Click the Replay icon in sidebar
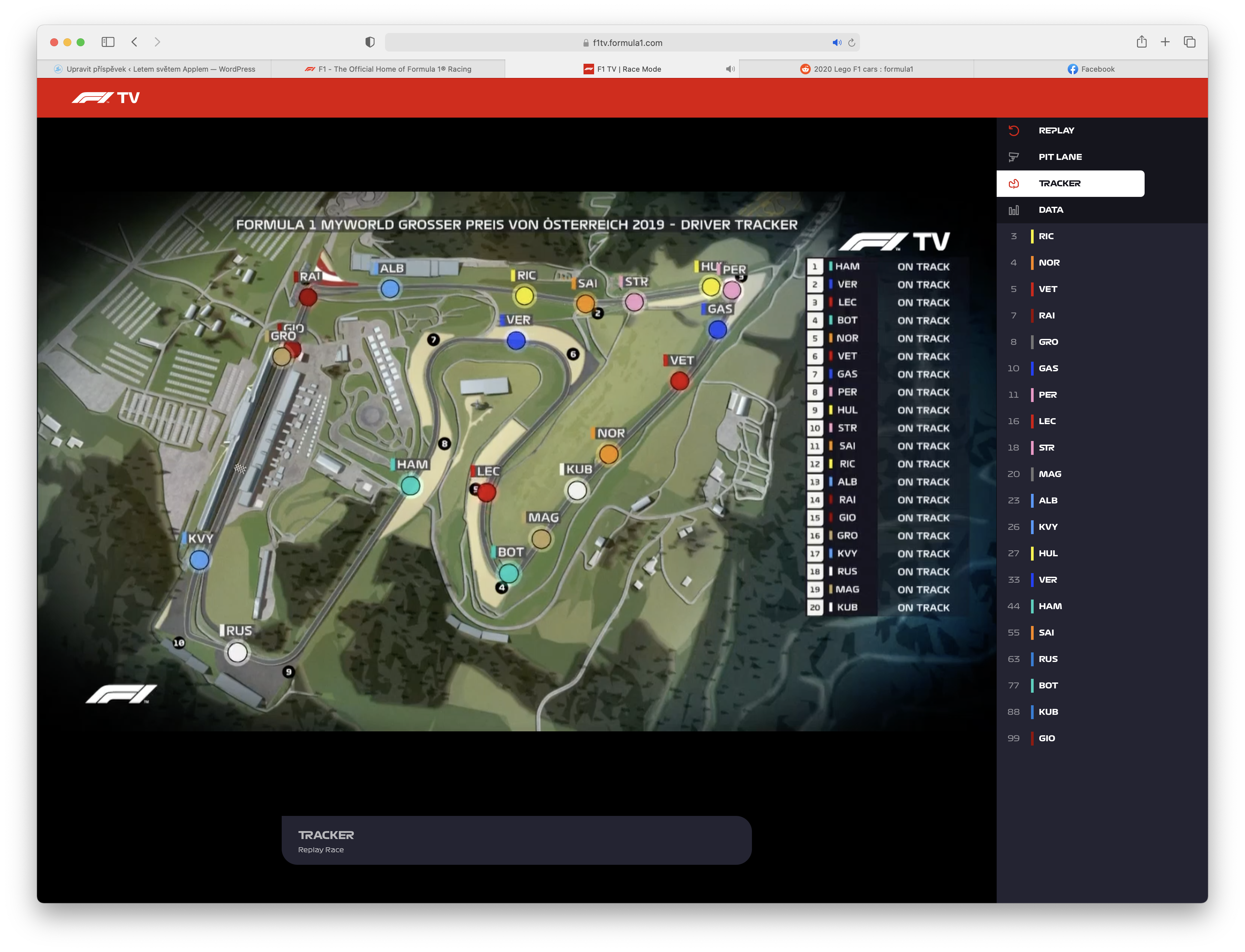 [x=1013, y=131]
